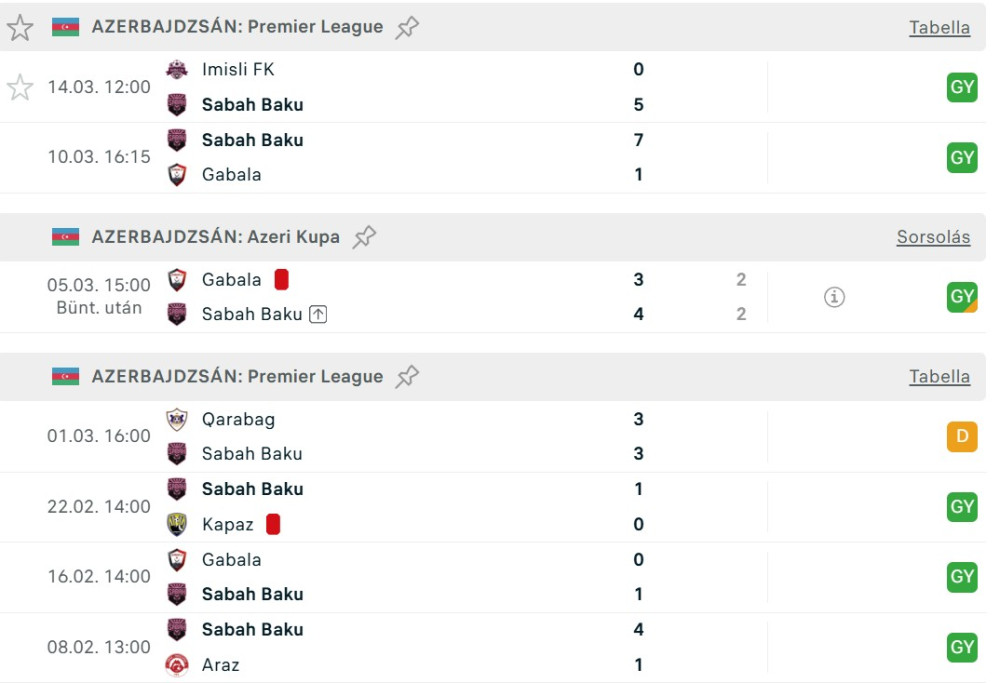Image resolution: width=1000 pixels, height=683 pixels.
Task: Star the Azerbaijan Premier League header
Action: point(20,27)
